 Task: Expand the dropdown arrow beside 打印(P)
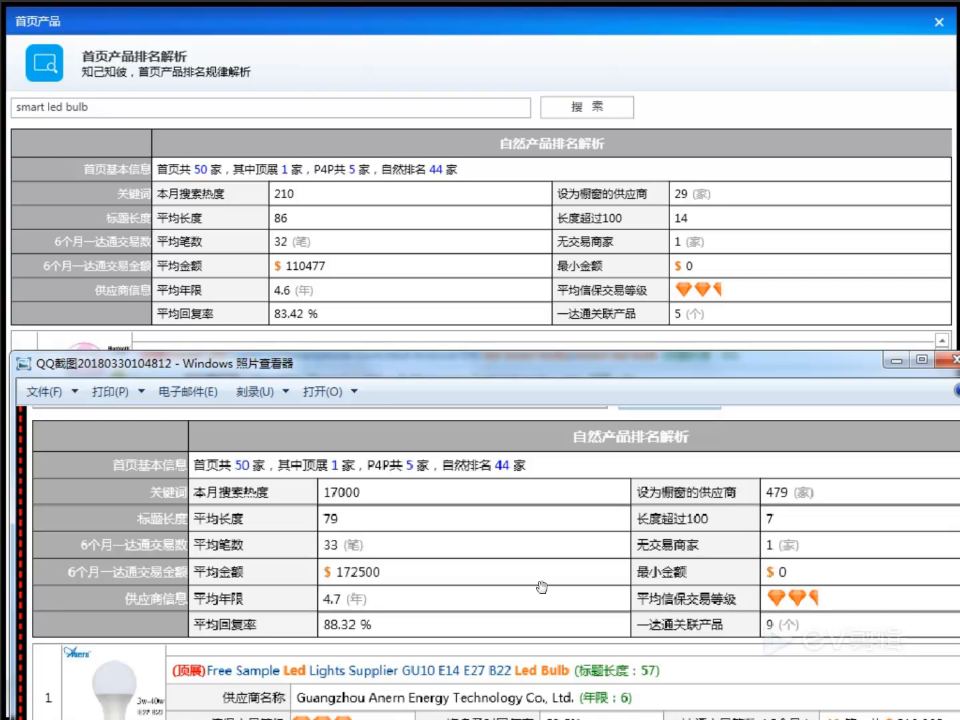[x=141, y=391]
